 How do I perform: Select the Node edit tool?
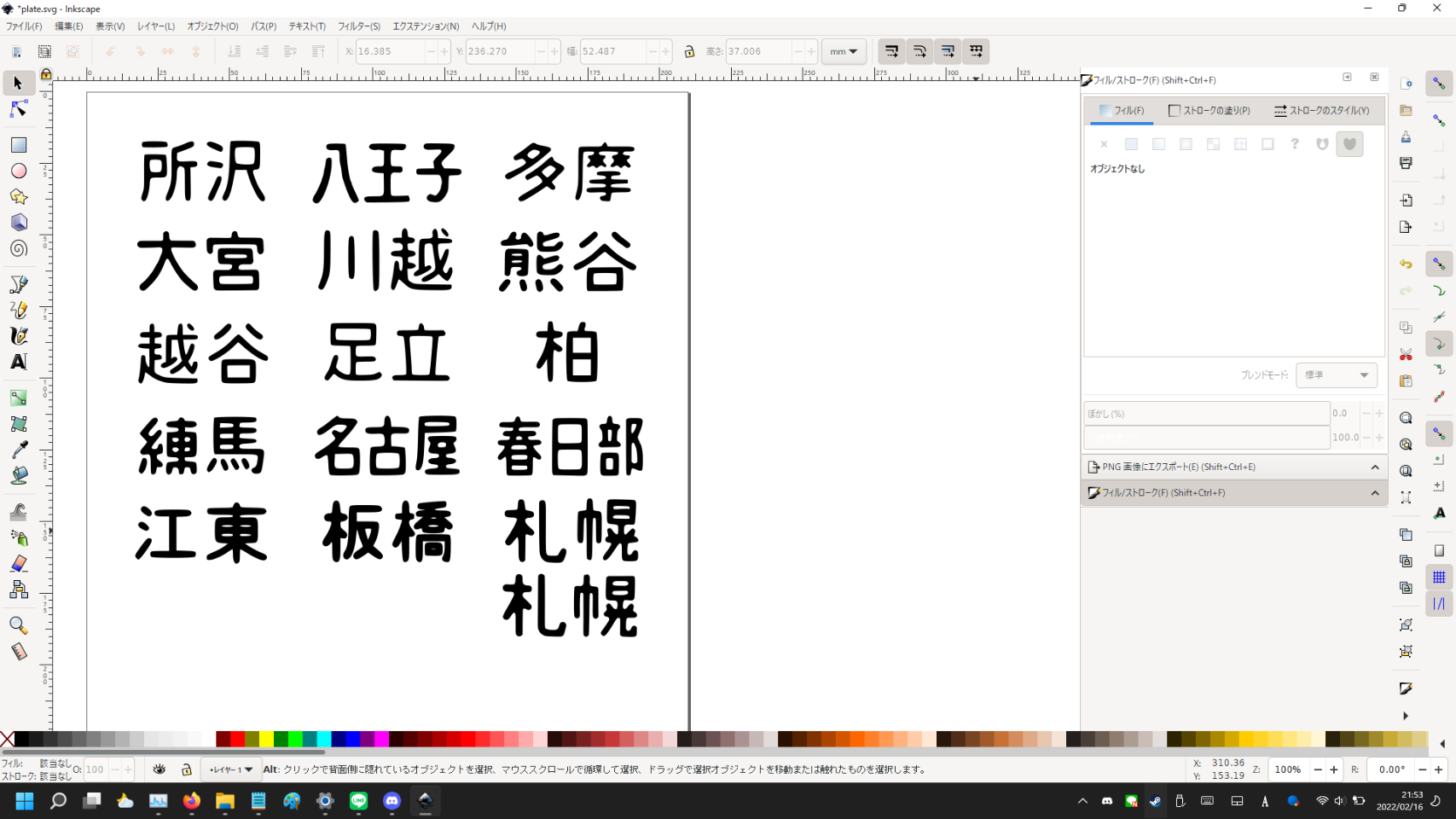(18, 109)
